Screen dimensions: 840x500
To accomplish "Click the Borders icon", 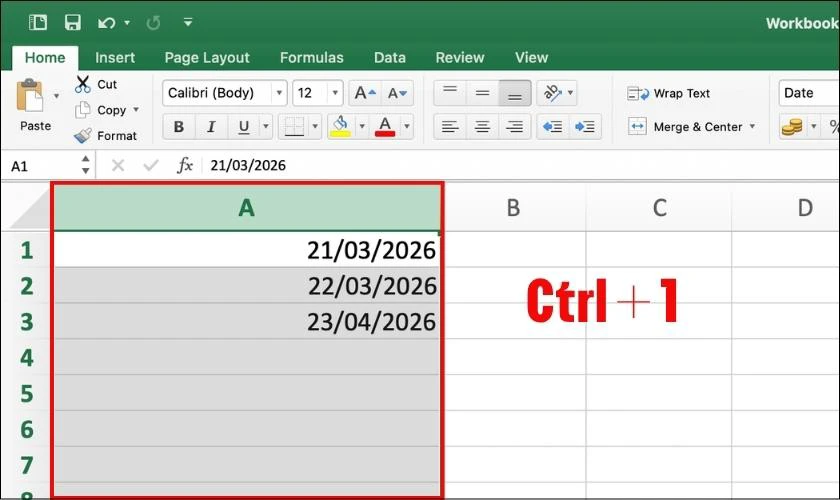I will 294,127.
